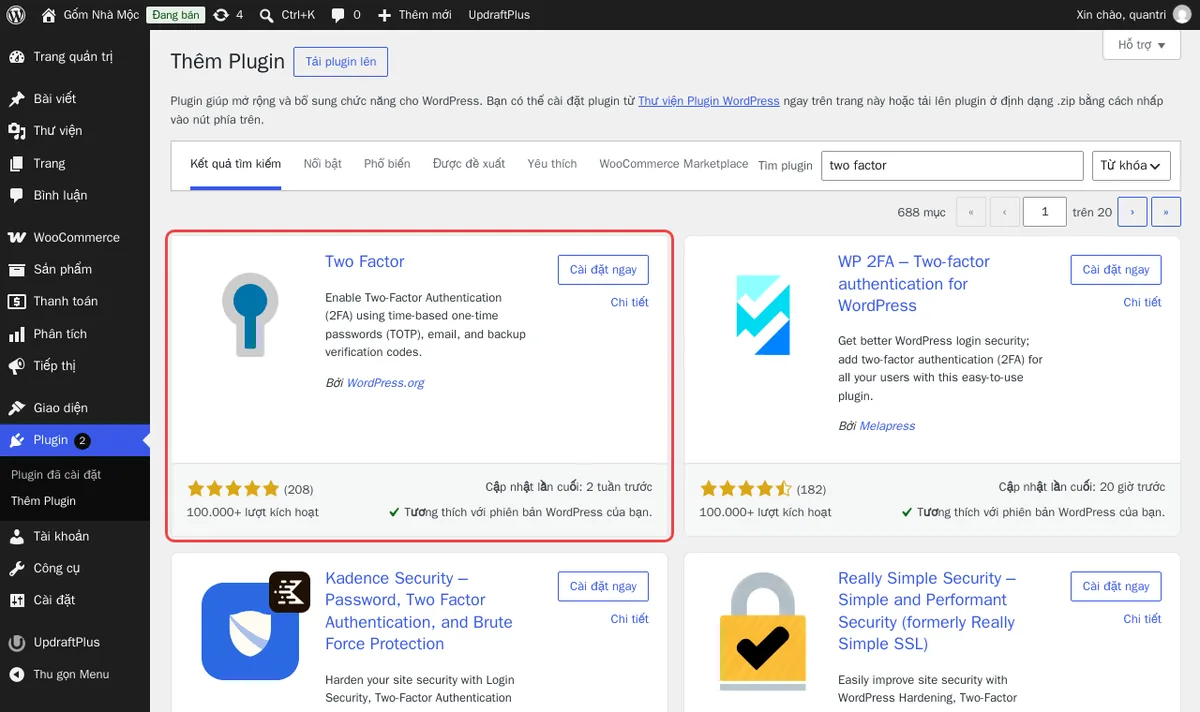Open the Từ khóa search type dropdown
1200x712 pixels.
(1131, 165)
